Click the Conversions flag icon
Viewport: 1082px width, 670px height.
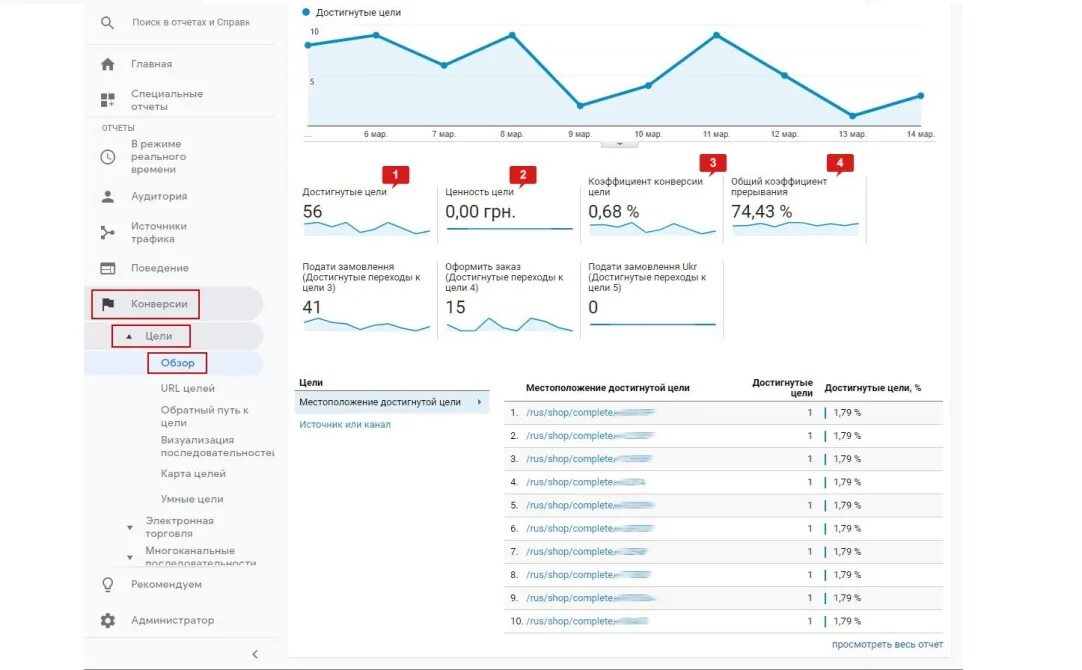coord(108,304)
